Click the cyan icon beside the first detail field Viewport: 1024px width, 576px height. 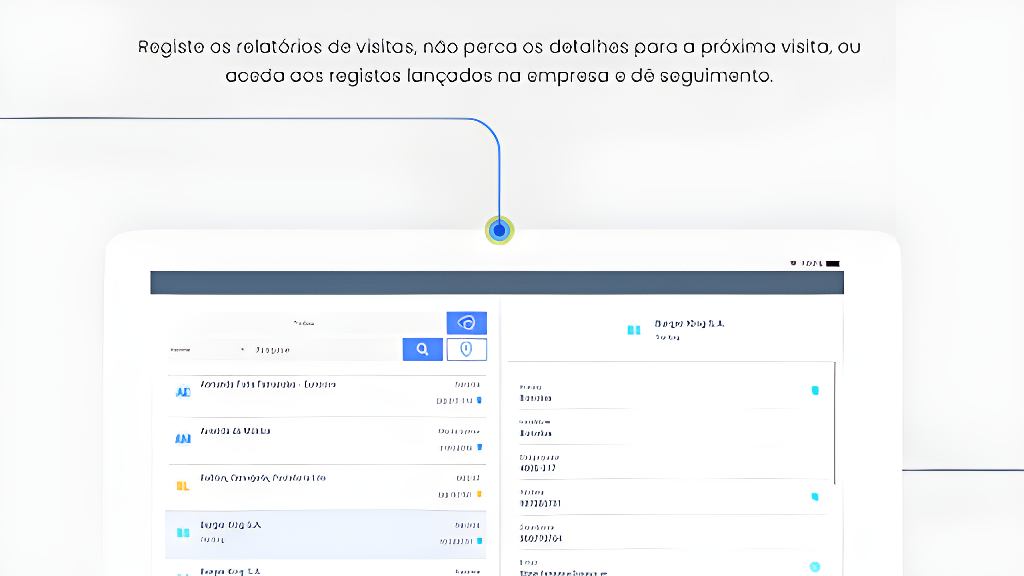point(815,391)
